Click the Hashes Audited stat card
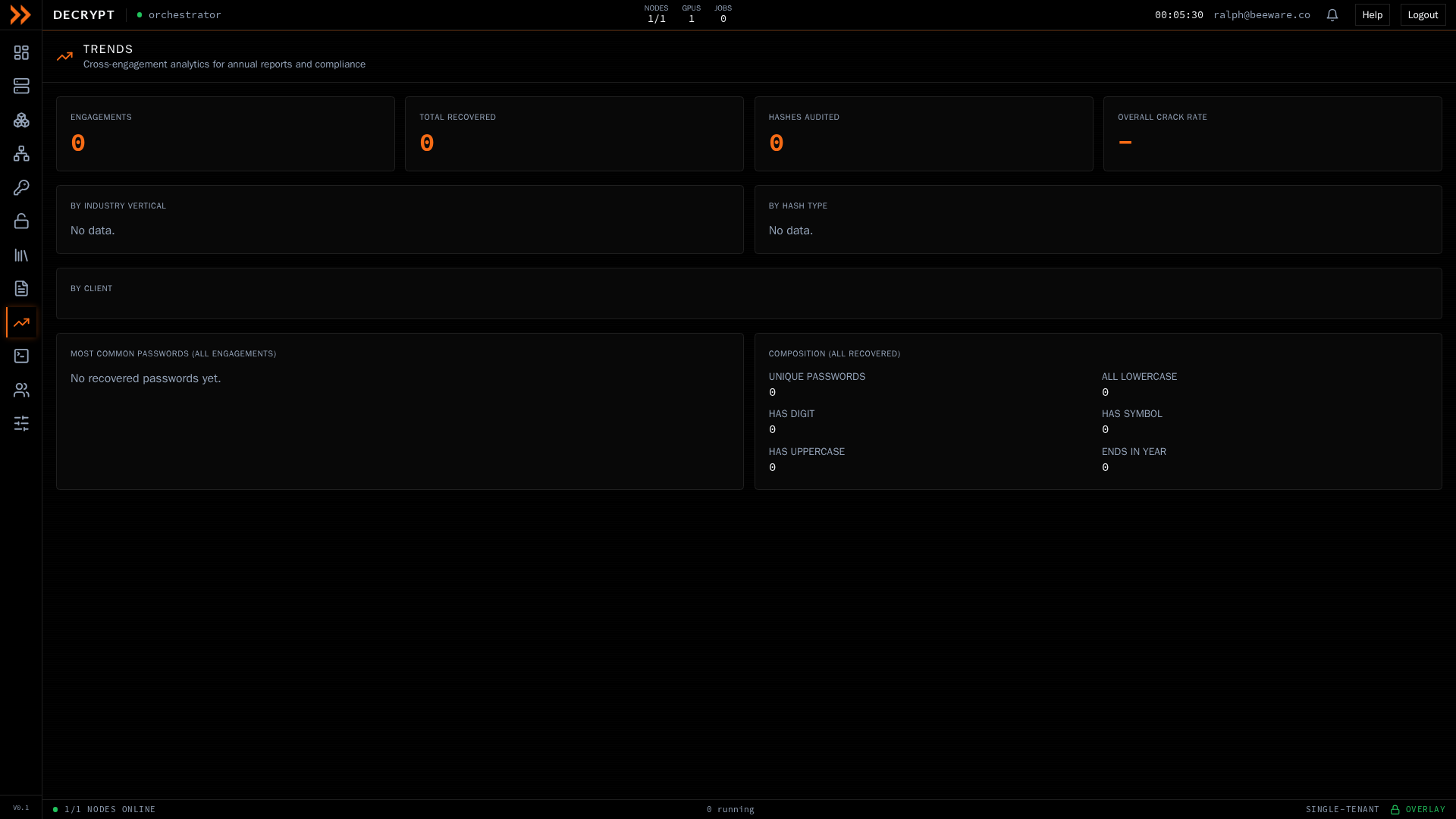Screen dimensions: 1456x819 pyautogui.click(x=924, y=133)
